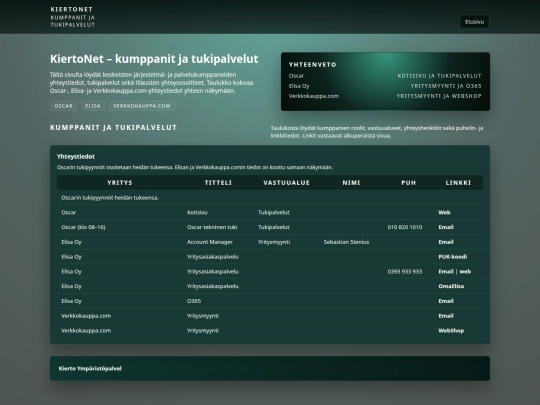Click the VASTUUALUE column header
The image size is (540, 405).
(x=287, y=183)
